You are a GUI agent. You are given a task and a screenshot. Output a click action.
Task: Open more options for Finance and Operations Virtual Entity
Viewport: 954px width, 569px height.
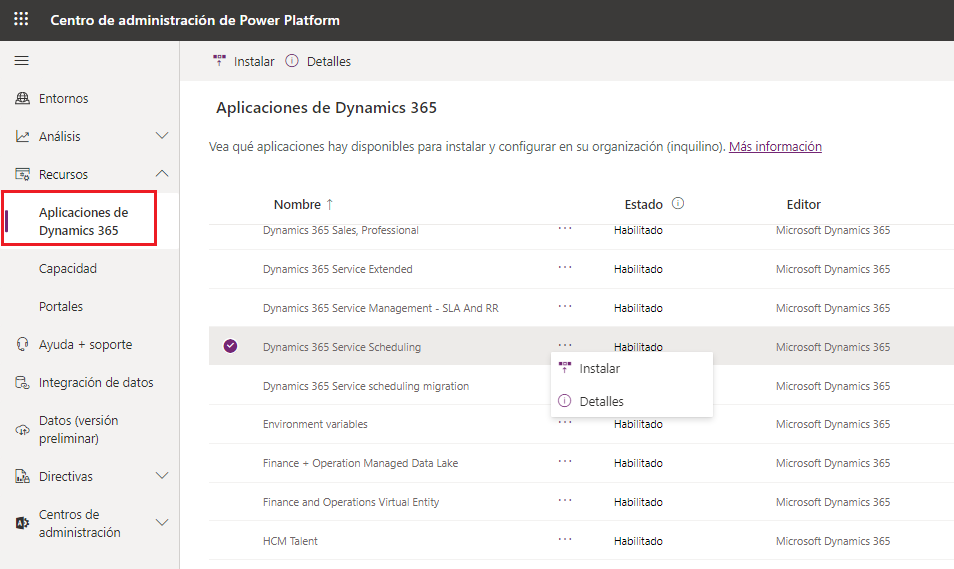[565, 500]
